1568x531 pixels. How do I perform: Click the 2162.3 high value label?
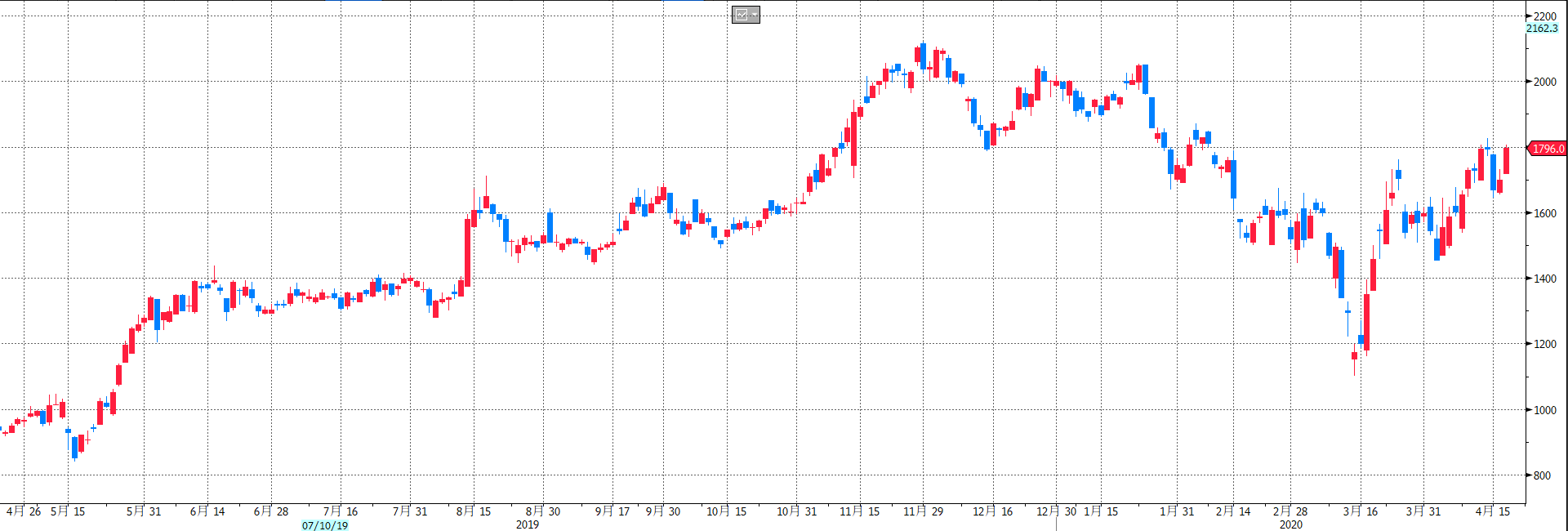(x=1542, y=29)
